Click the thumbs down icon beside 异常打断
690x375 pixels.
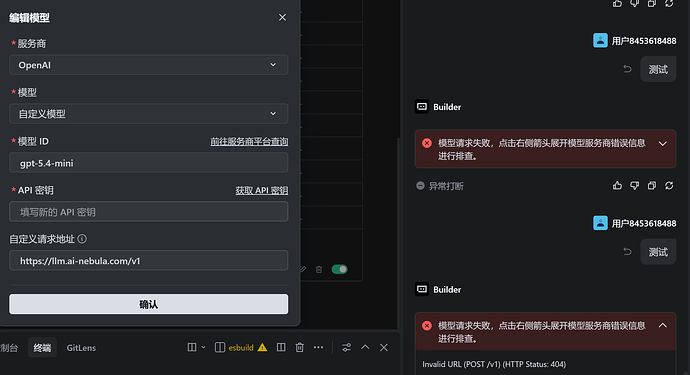635,186
